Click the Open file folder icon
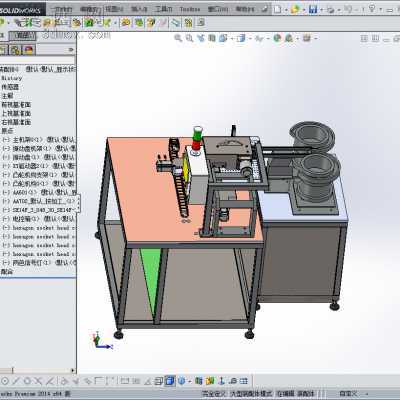 tap(295, 10)
